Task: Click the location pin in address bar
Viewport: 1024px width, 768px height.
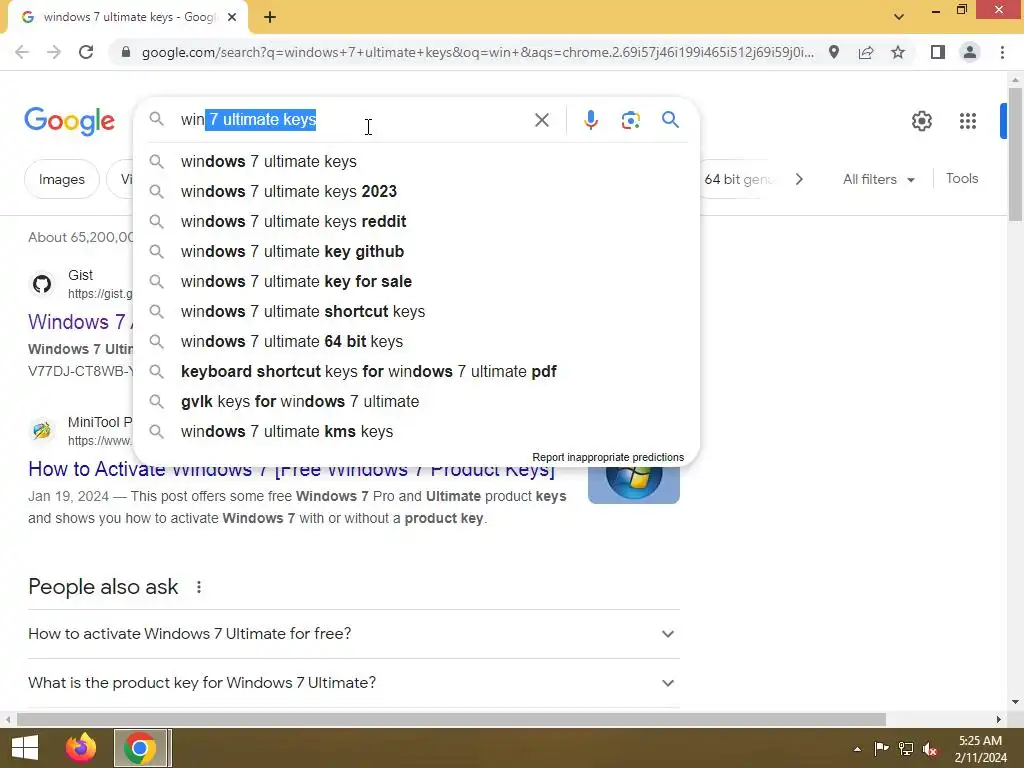Action: pyautogui.click(x=834, y=52)
